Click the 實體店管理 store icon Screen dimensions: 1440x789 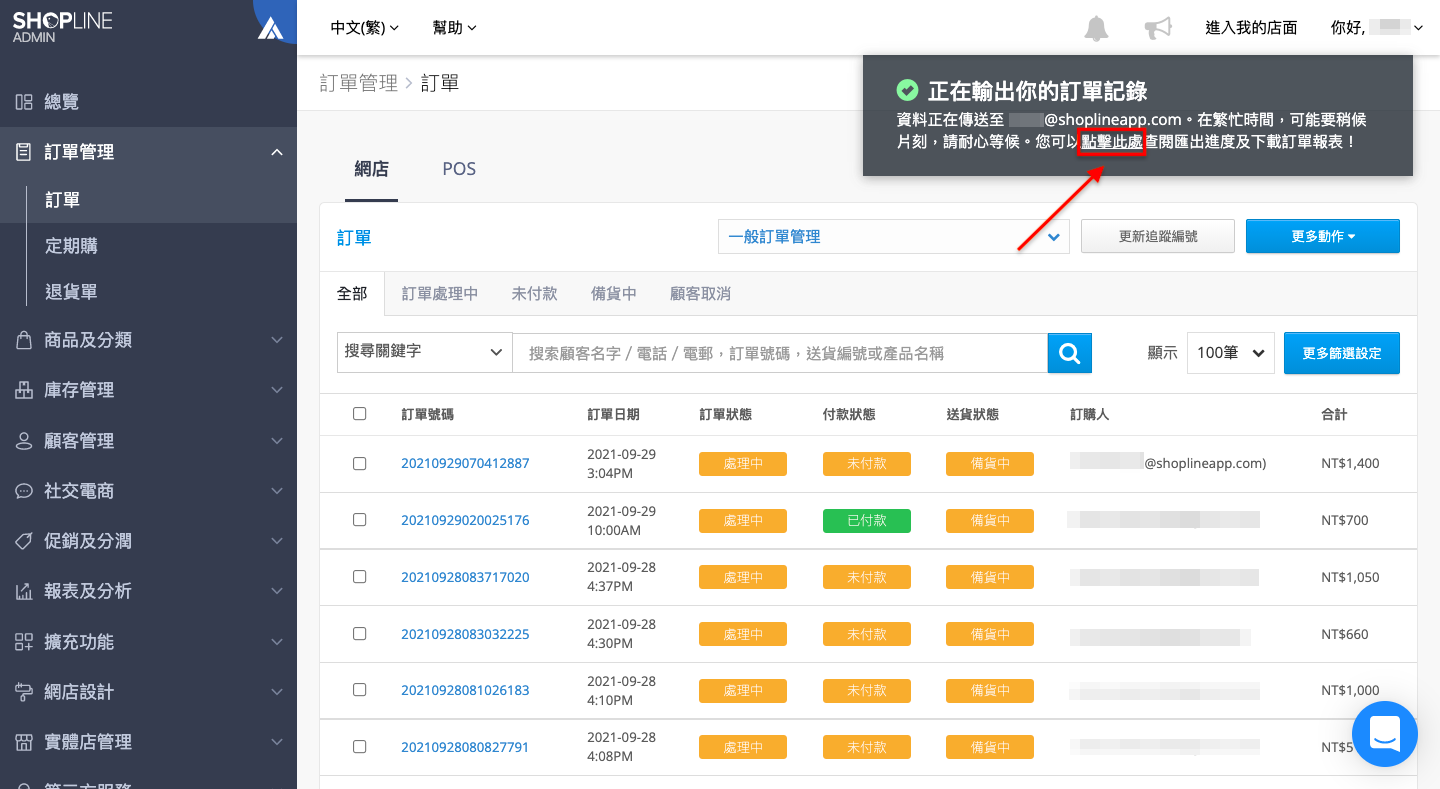pos(24,742)
